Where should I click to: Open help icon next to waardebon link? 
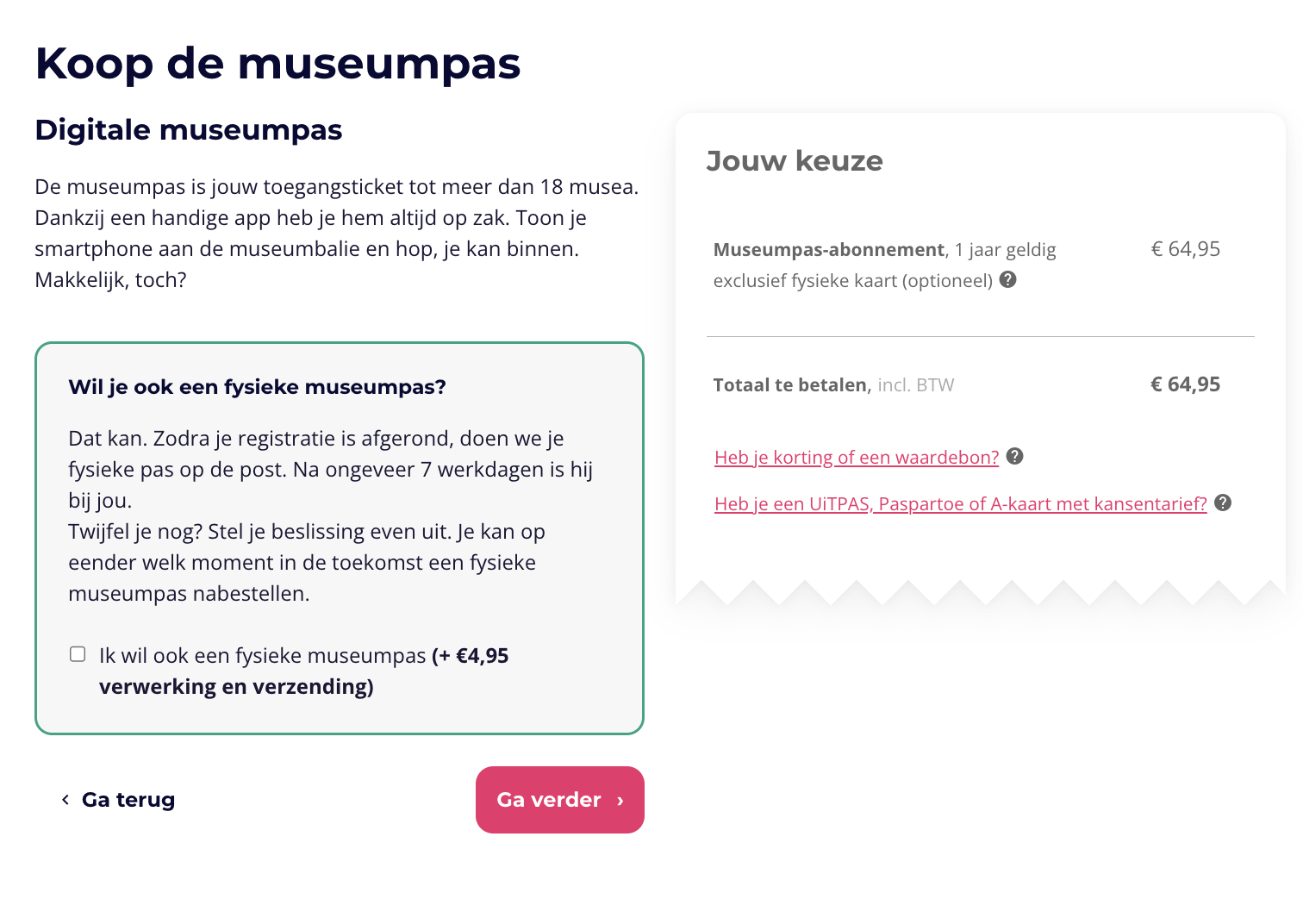tap(1014, 456)
